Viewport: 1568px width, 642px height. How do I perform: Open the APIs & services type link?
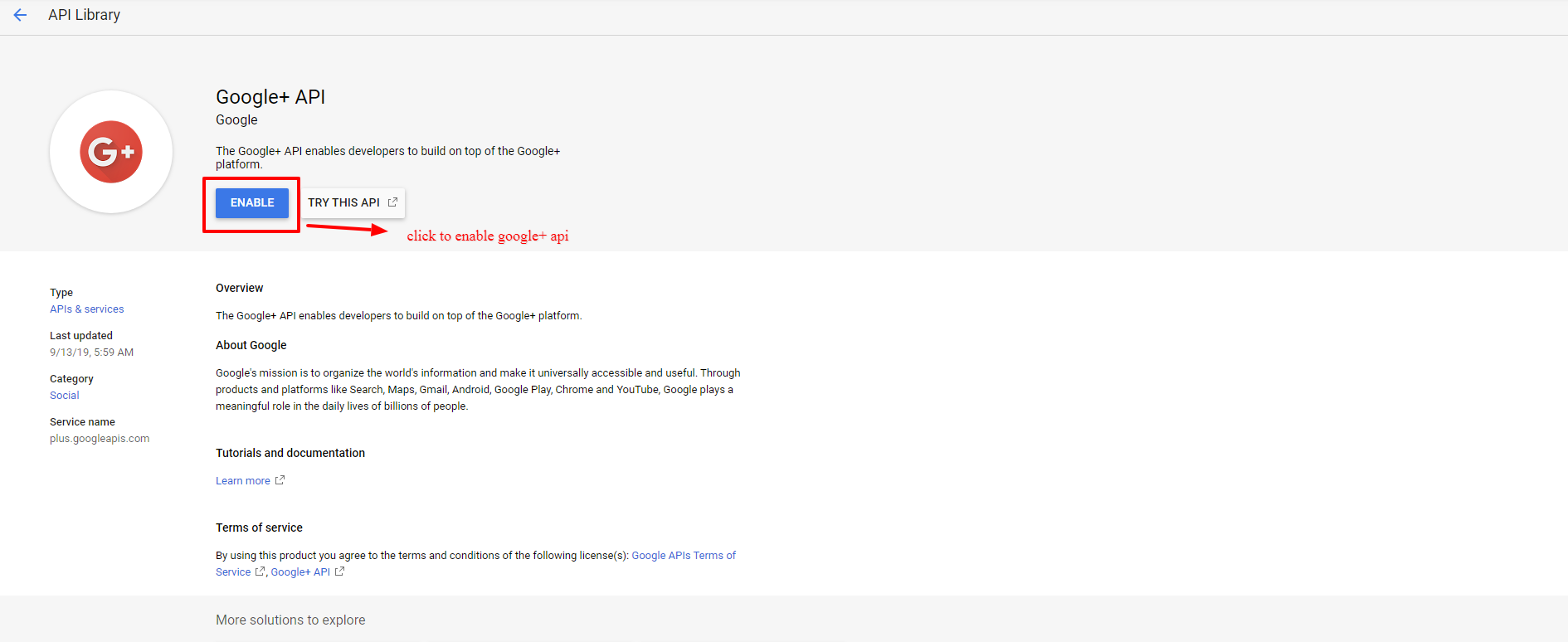pyautogui.click(x=86, y=309)
